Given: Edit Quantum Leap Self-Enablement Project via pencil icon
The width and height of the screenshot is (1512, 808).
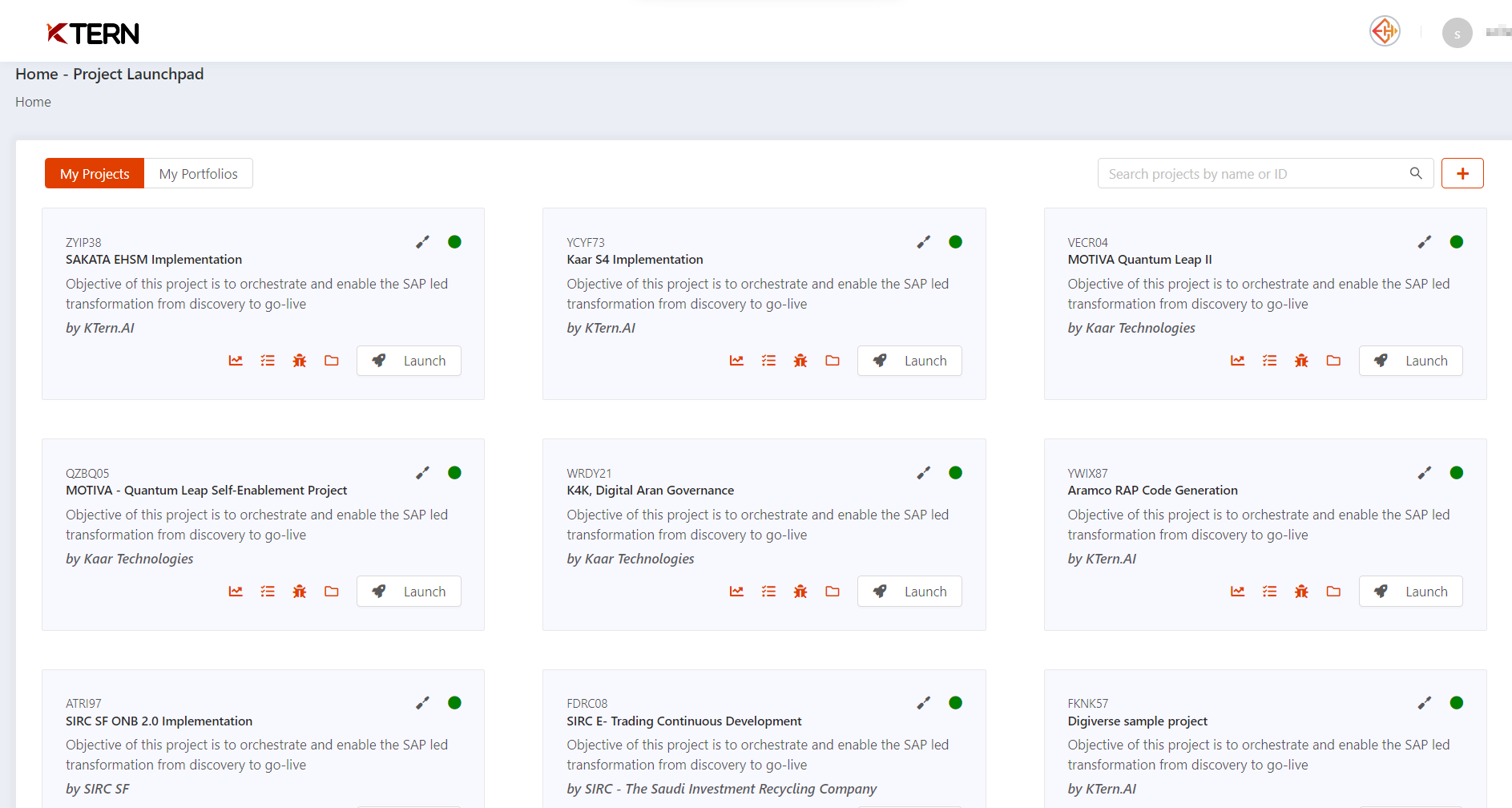Looking at the screenshot, I should 423,473.
